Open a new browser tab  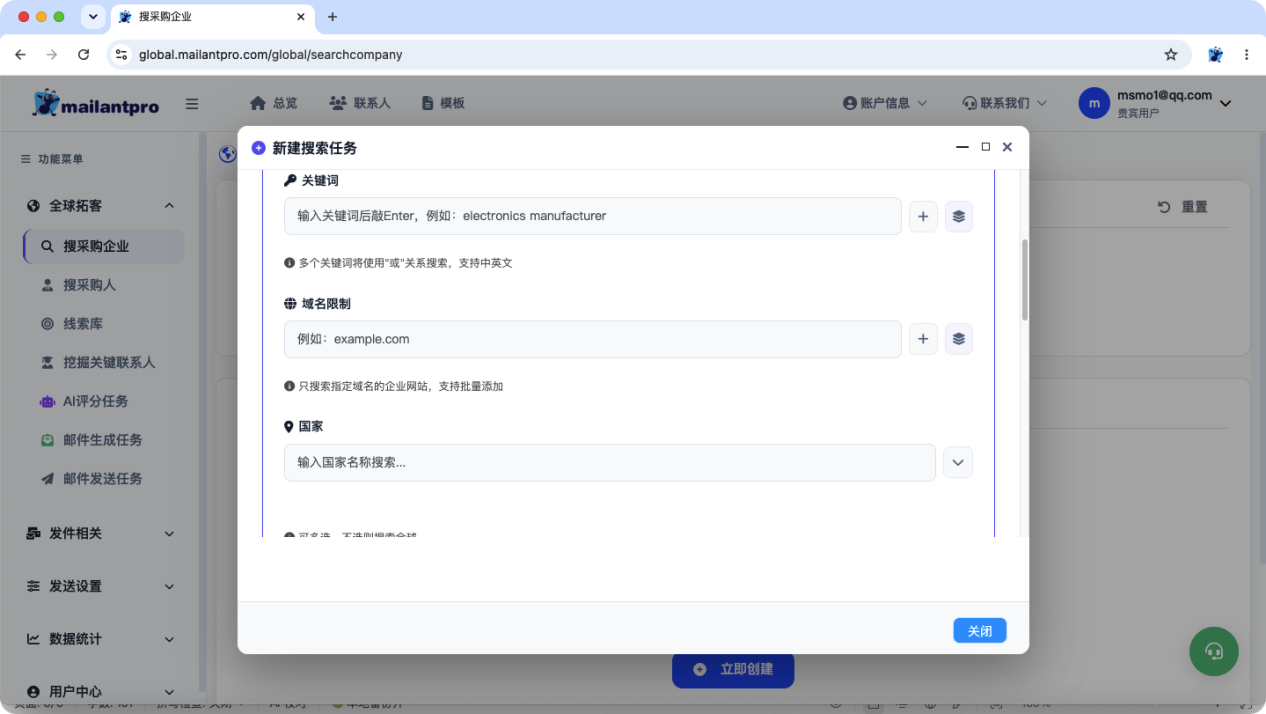(333, 17)
